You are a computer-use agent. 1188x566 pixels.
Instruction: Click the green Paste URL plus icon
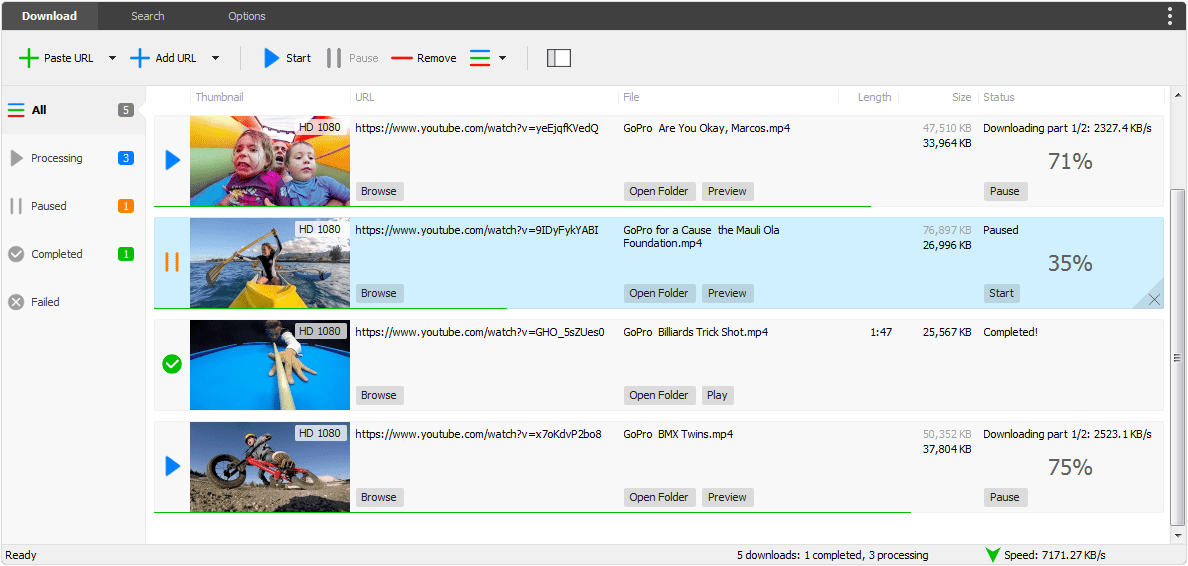pyautogui.click(x=28, y=58)
